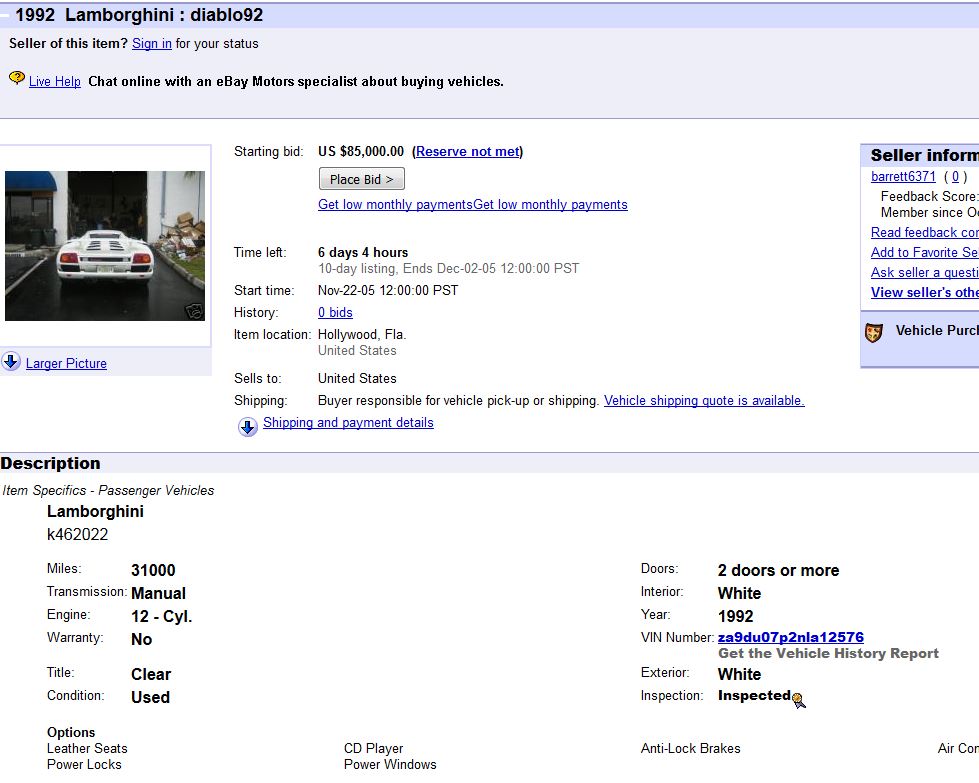Click the blue arrow icon beside Larger Picture
Image resolution: width=979 pixels, height=783 pixels.
click(x=11, y=362)
